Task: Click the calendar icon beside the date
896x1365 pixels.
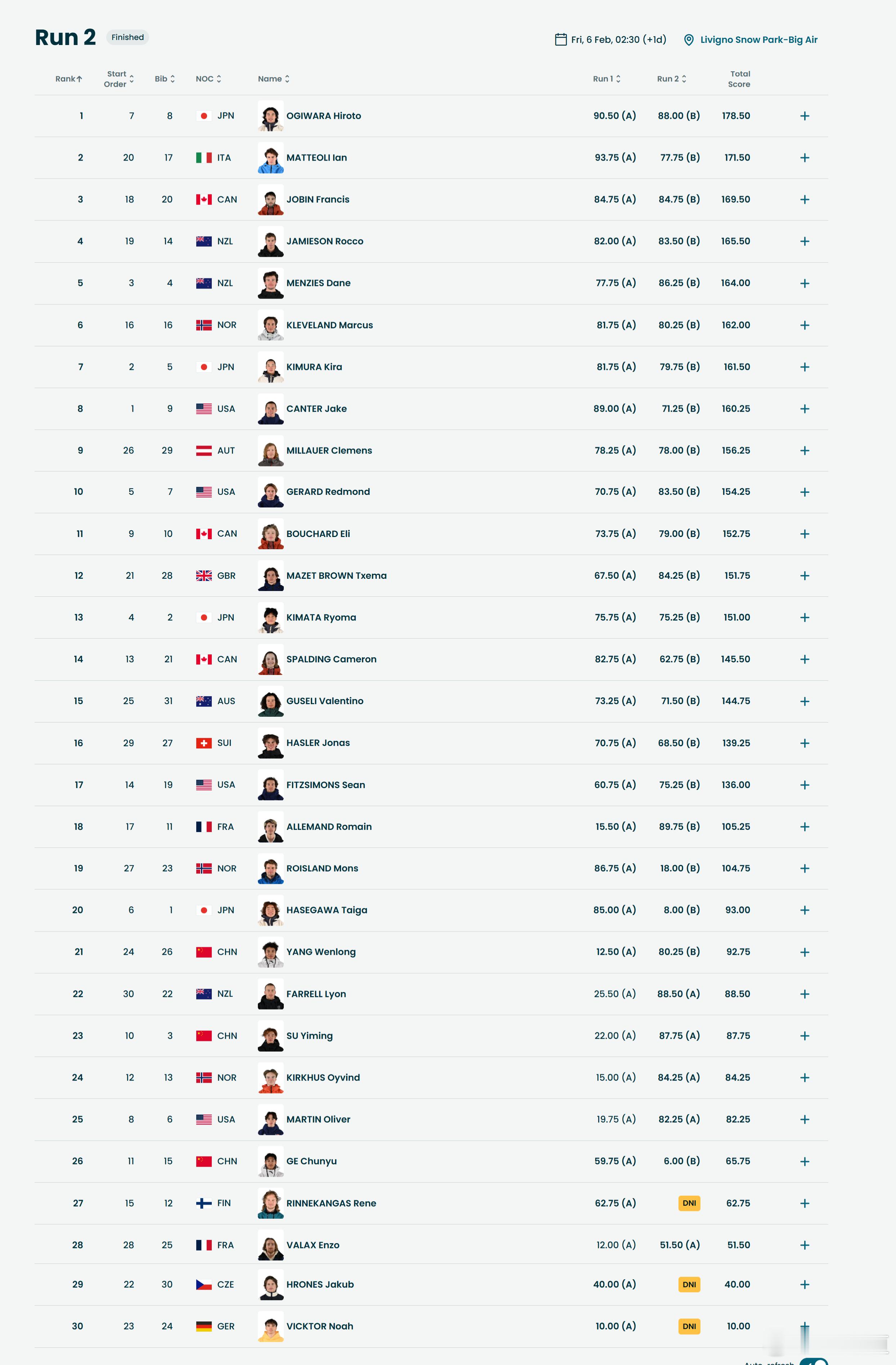Action: (x=560, y=40)
